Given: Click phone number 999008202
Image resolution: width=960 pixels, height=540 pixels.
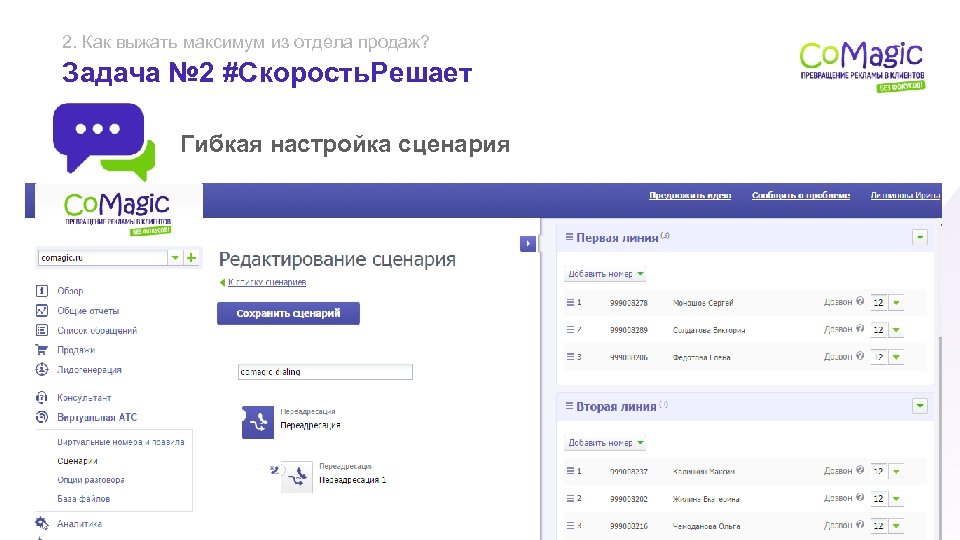Looking at the screenshot, I should [629, 499].
